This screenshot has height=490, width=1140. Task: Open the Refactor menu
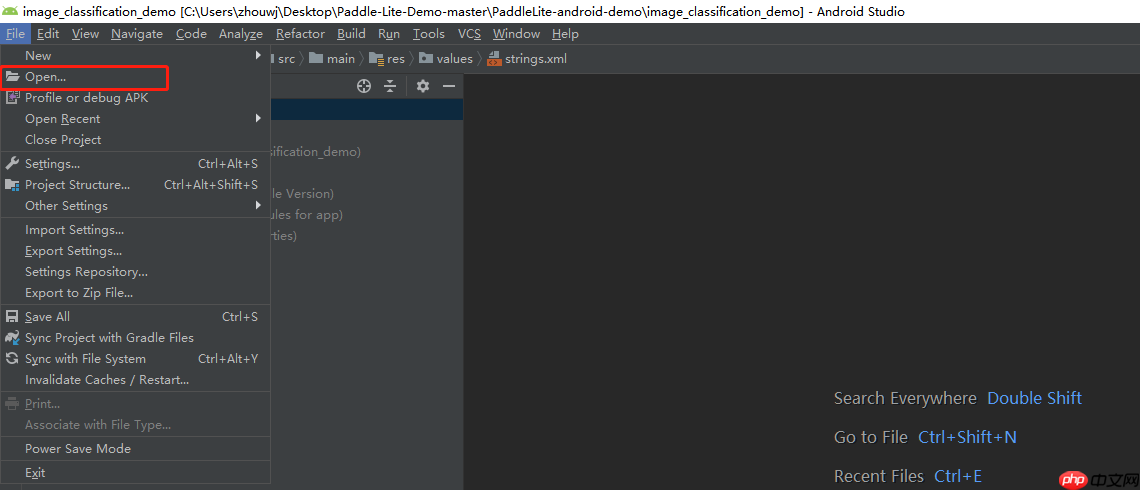pyautogui.click(x=300, y=33)
